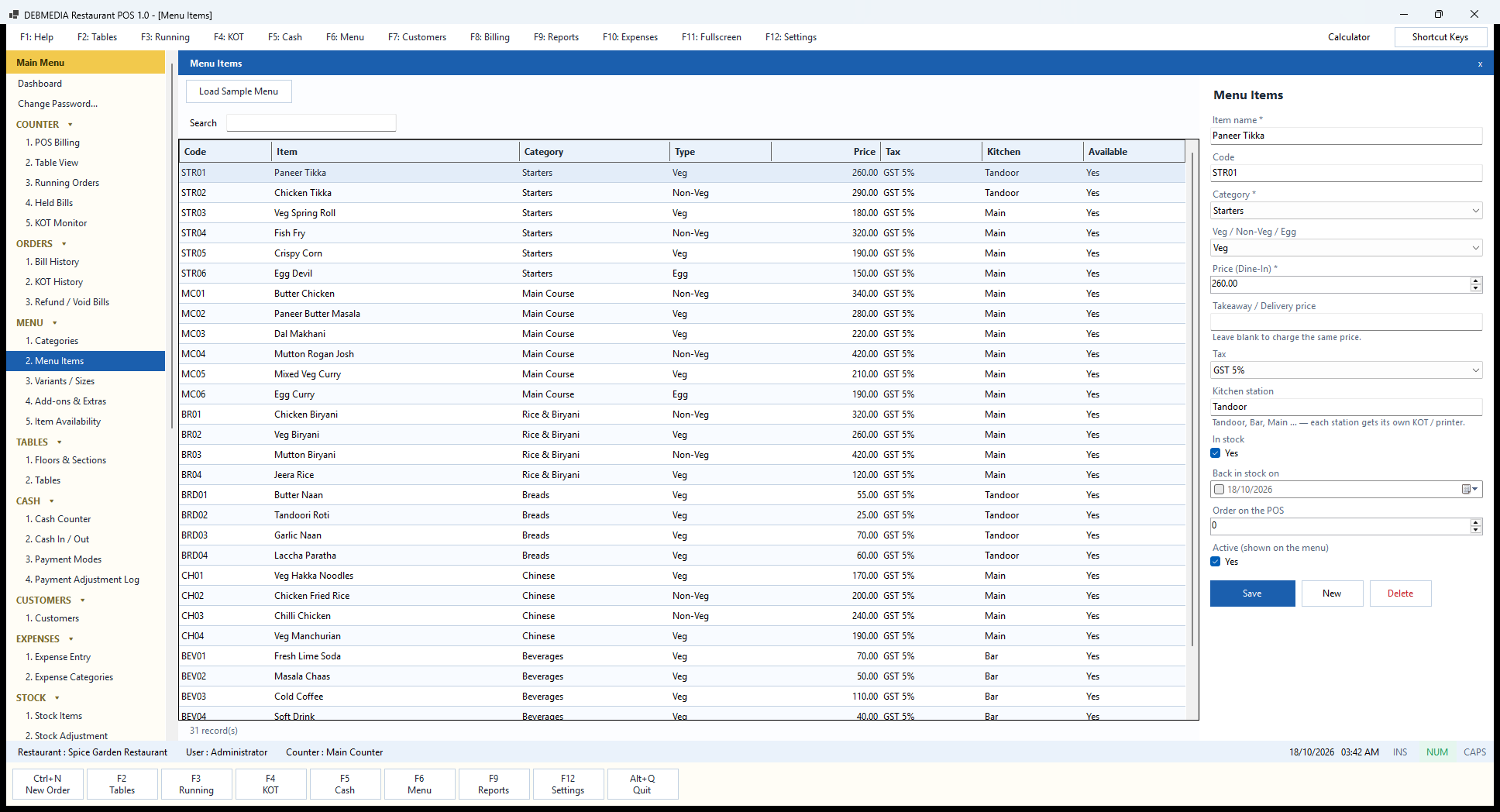Collapse the STOCK sidebar section
The image size is (1500, 812).
point(57,698)
